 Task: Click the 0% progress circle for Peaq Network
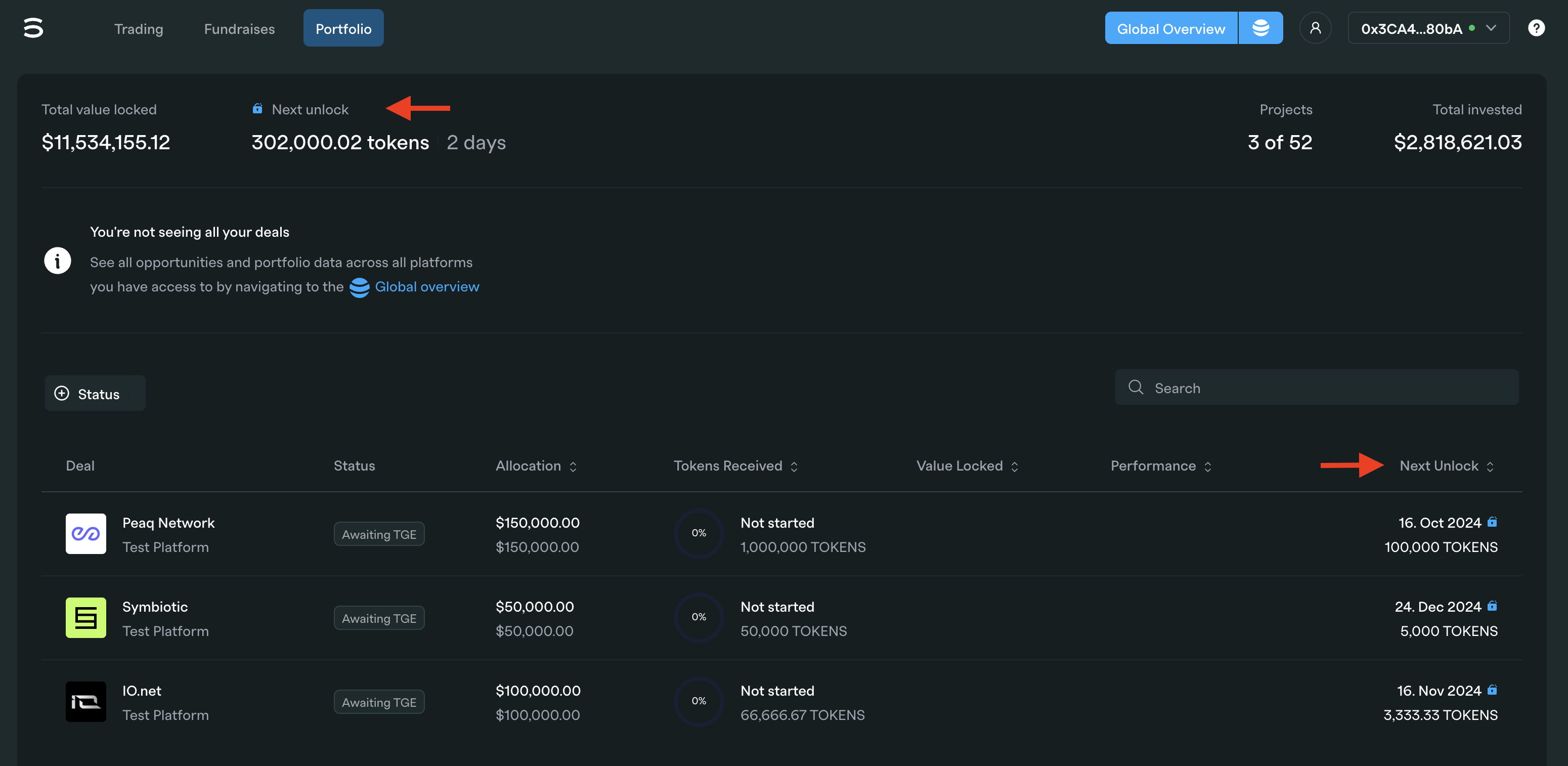coord(698,533)
